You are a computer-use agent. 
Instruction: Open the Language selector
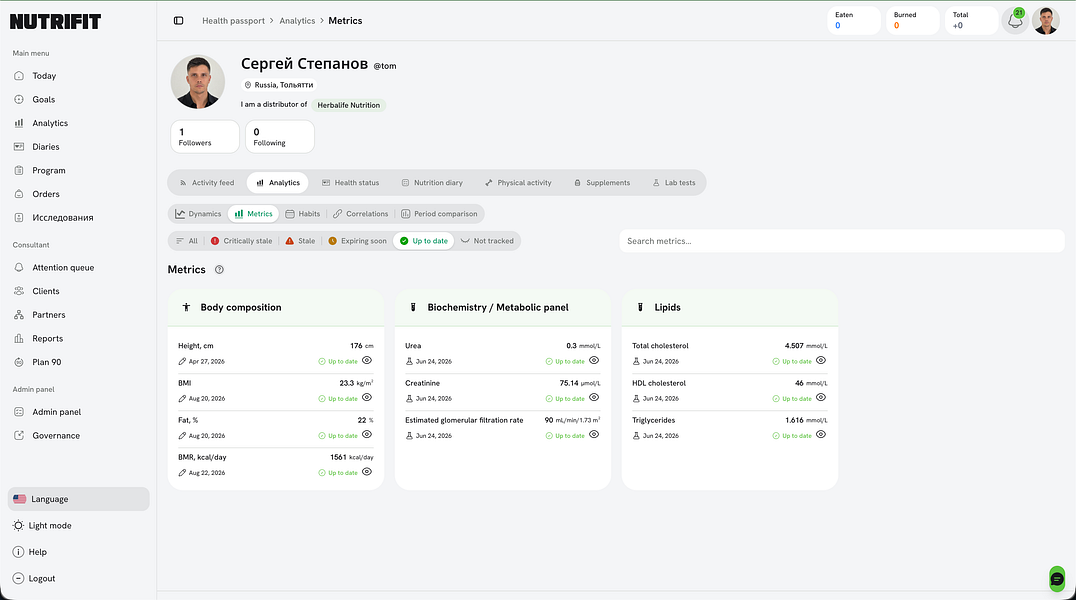78,499
